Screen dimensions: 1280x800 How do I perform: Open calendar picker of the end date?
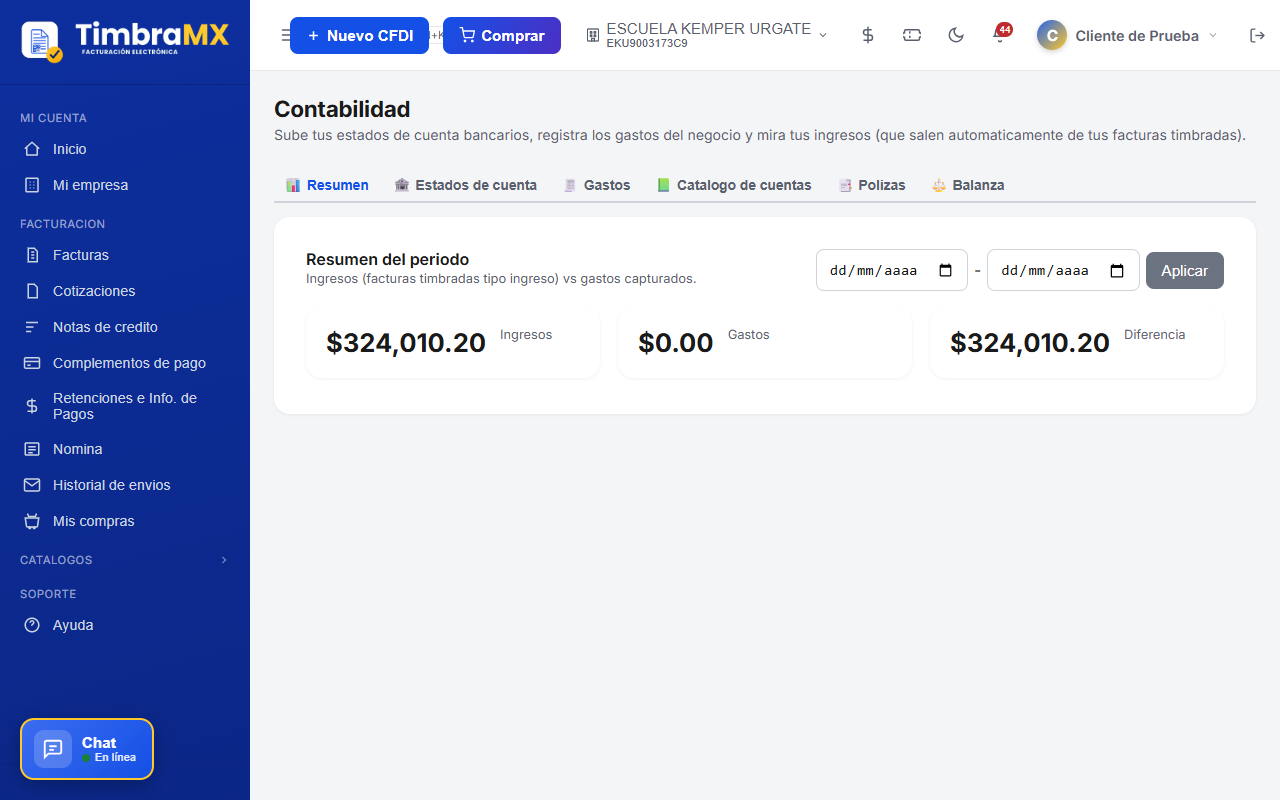pyautogui.click(x=1117, y=271)
